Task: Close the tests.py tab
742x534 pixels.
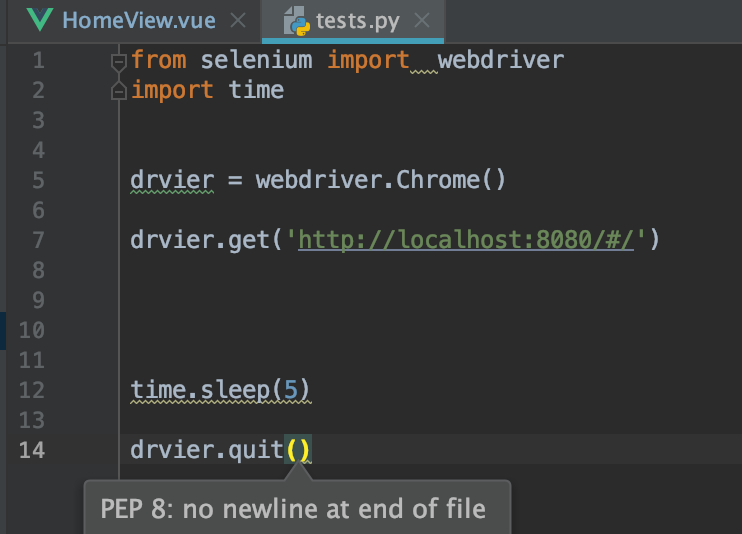Action: [421, 20]
